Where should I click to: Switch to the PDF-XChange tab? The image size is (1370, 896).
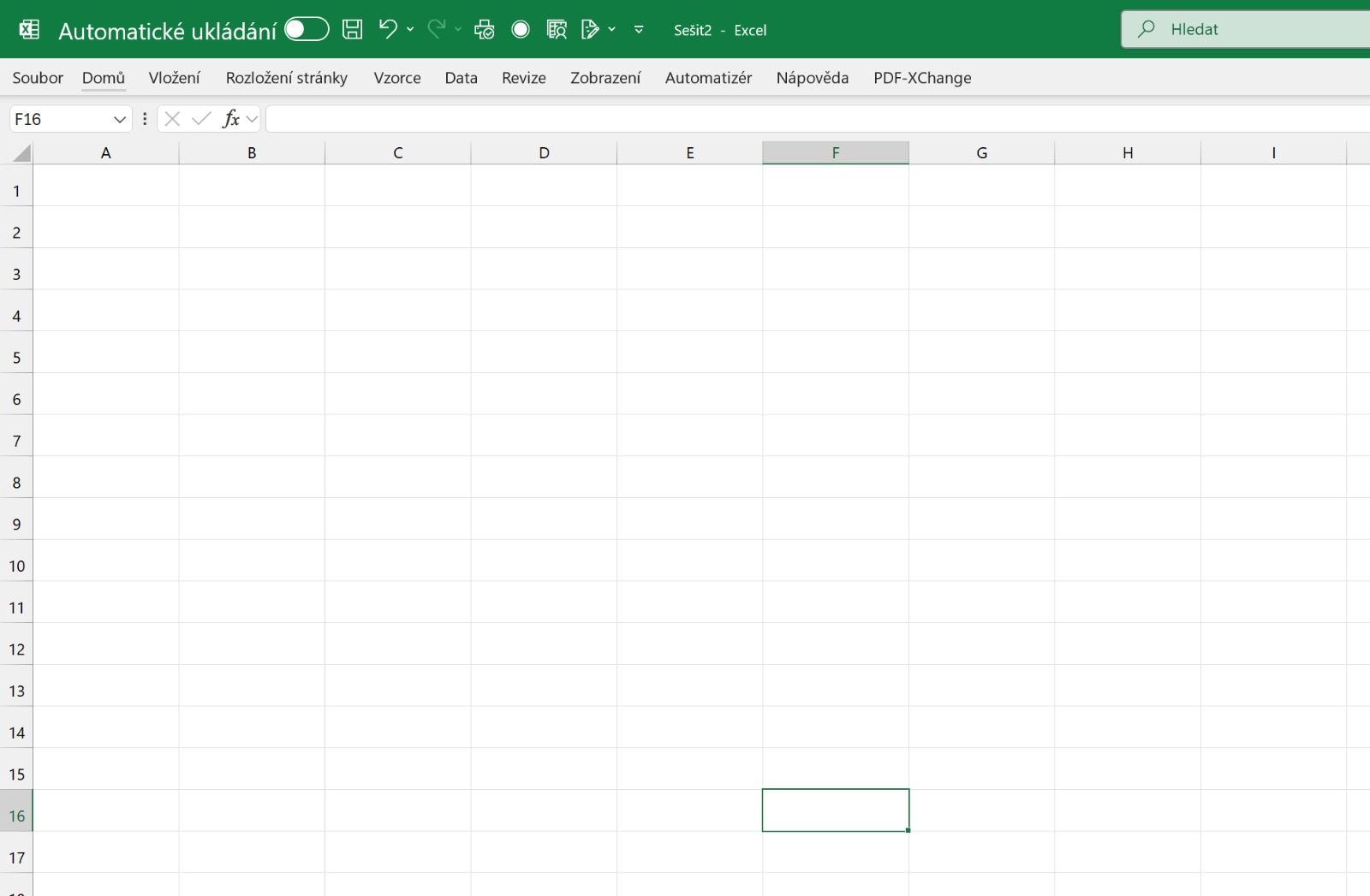[922, 78]
